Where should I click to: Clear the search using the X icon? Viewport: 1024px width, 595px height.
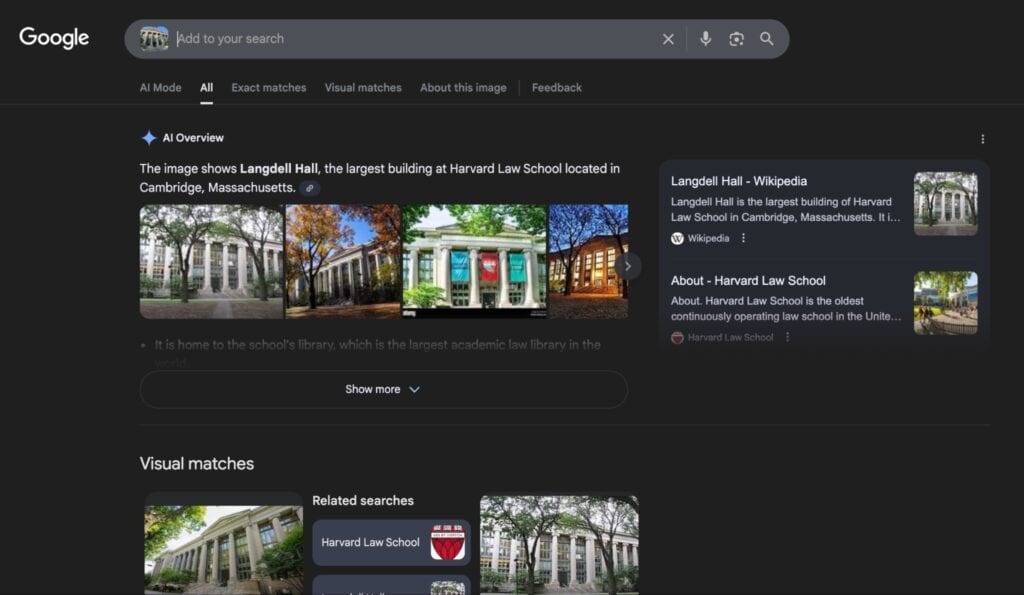click(x=668, y=39)
